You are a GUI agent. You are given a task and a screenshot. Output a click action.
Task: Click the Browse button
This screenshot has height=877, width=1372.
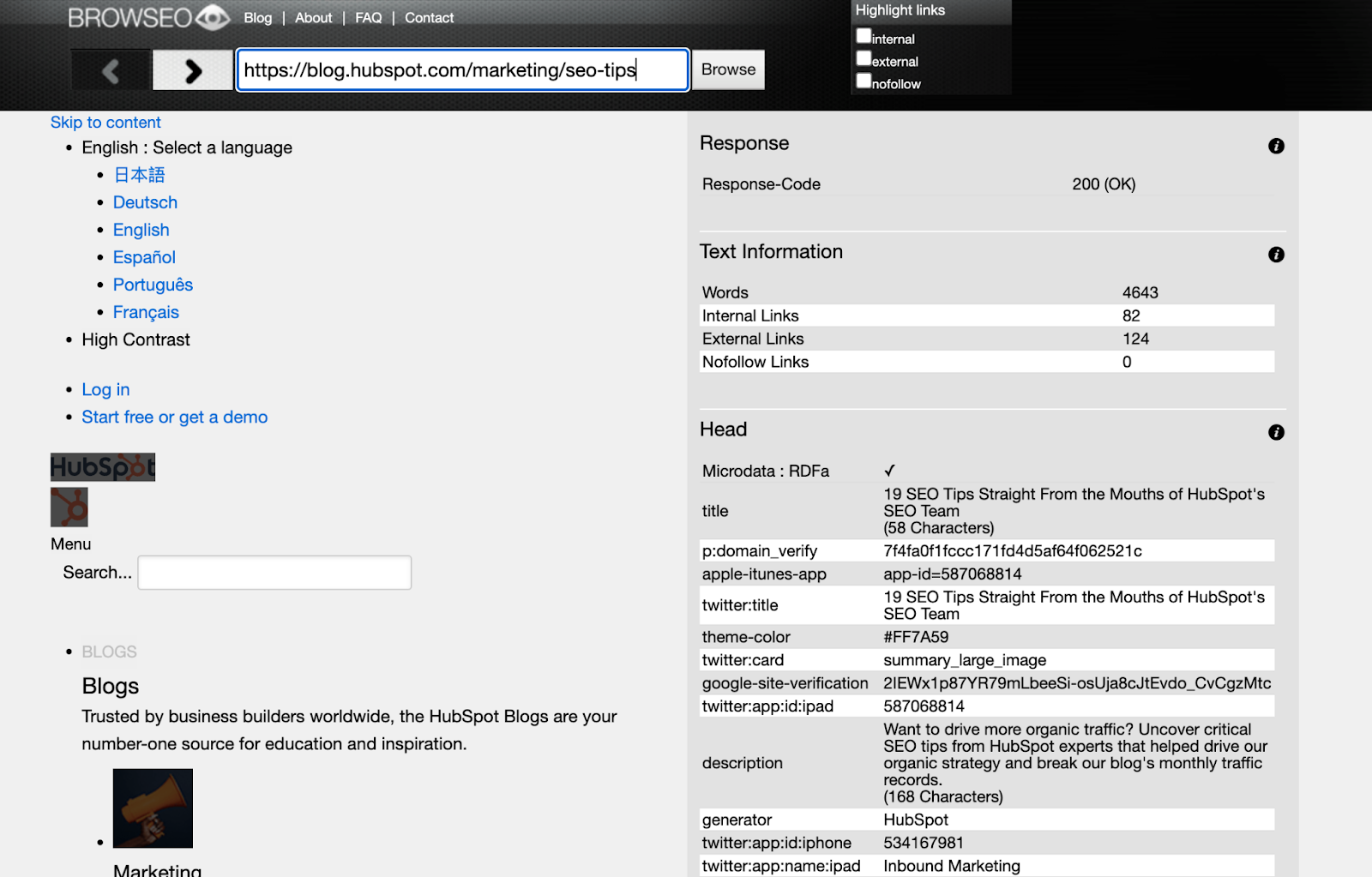click(x=728, y=69)
